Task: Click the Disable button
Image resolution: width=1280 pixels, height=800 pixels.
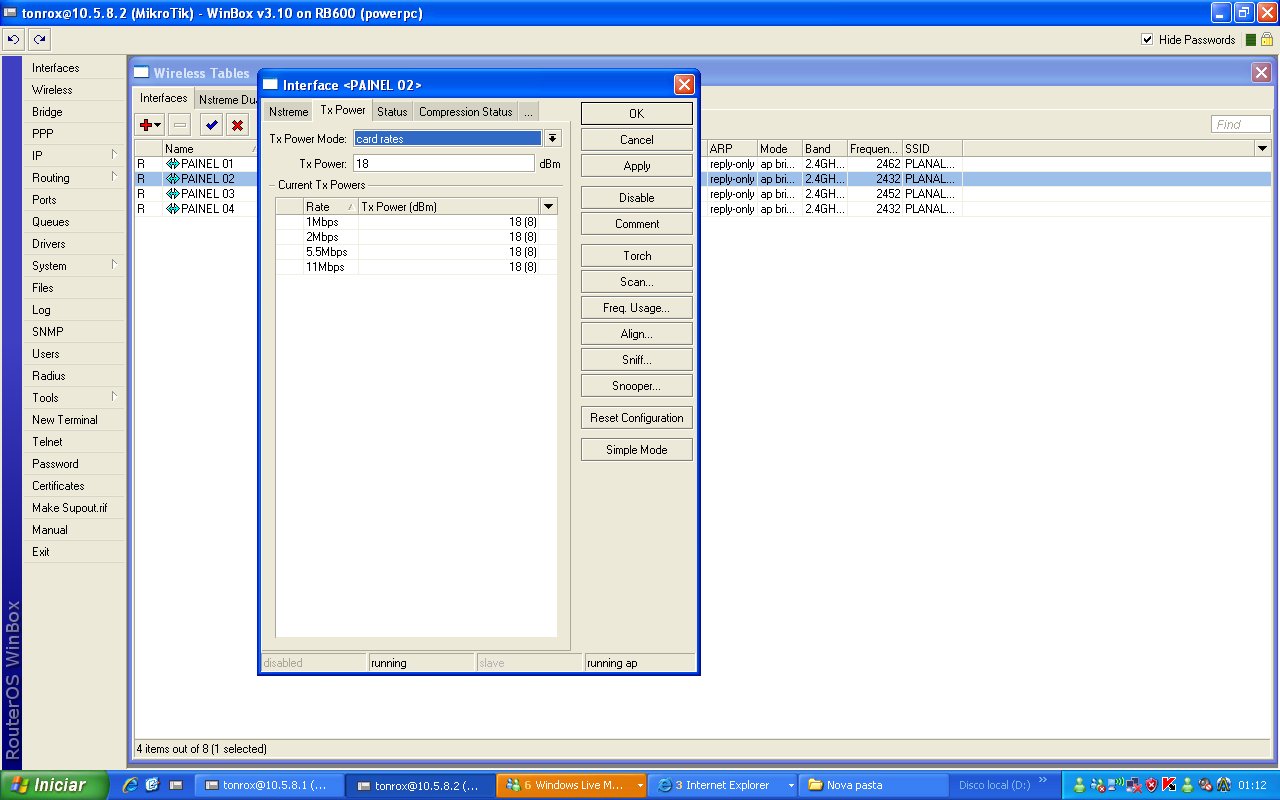Action: [637, 197]
